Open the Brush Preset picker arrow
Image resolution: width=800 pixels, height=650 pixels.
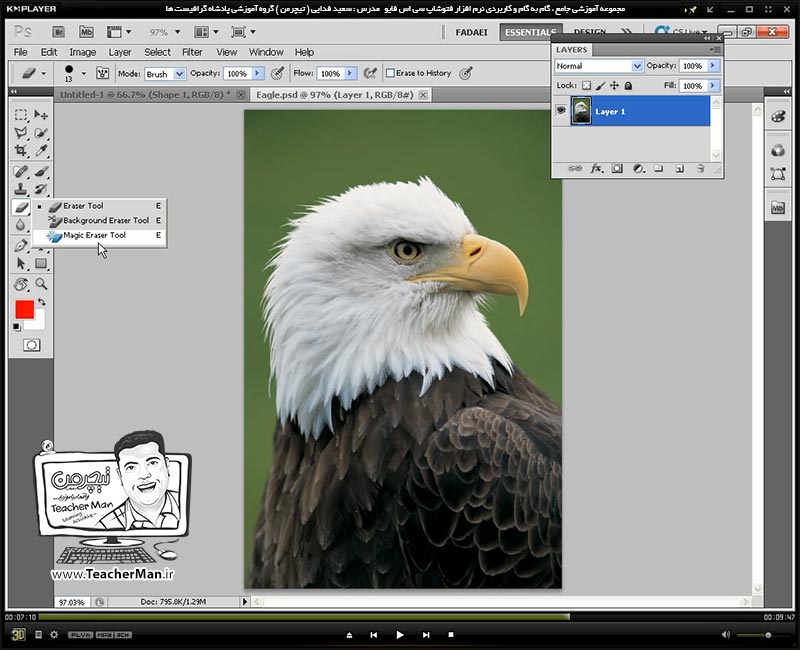tap(84, 73)
